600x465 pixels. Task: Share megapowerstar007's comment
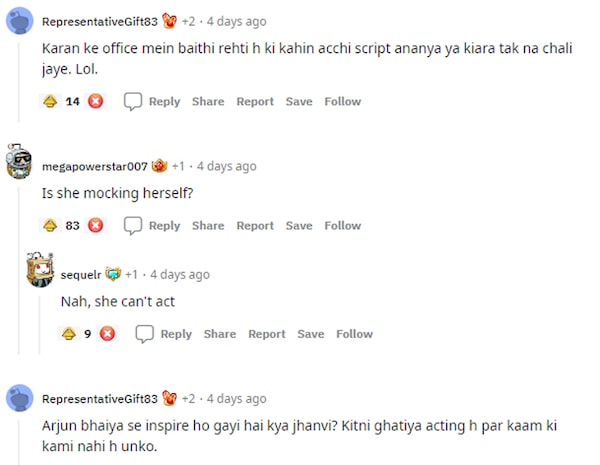click(208, 225)
